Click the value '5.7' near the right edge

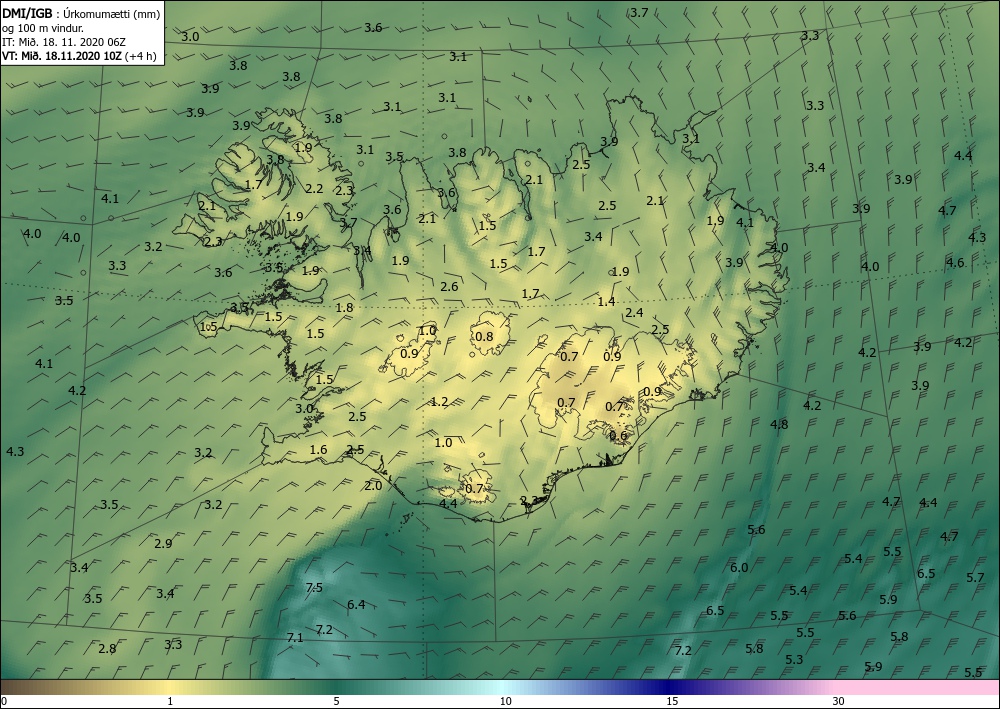click(975, 578)
